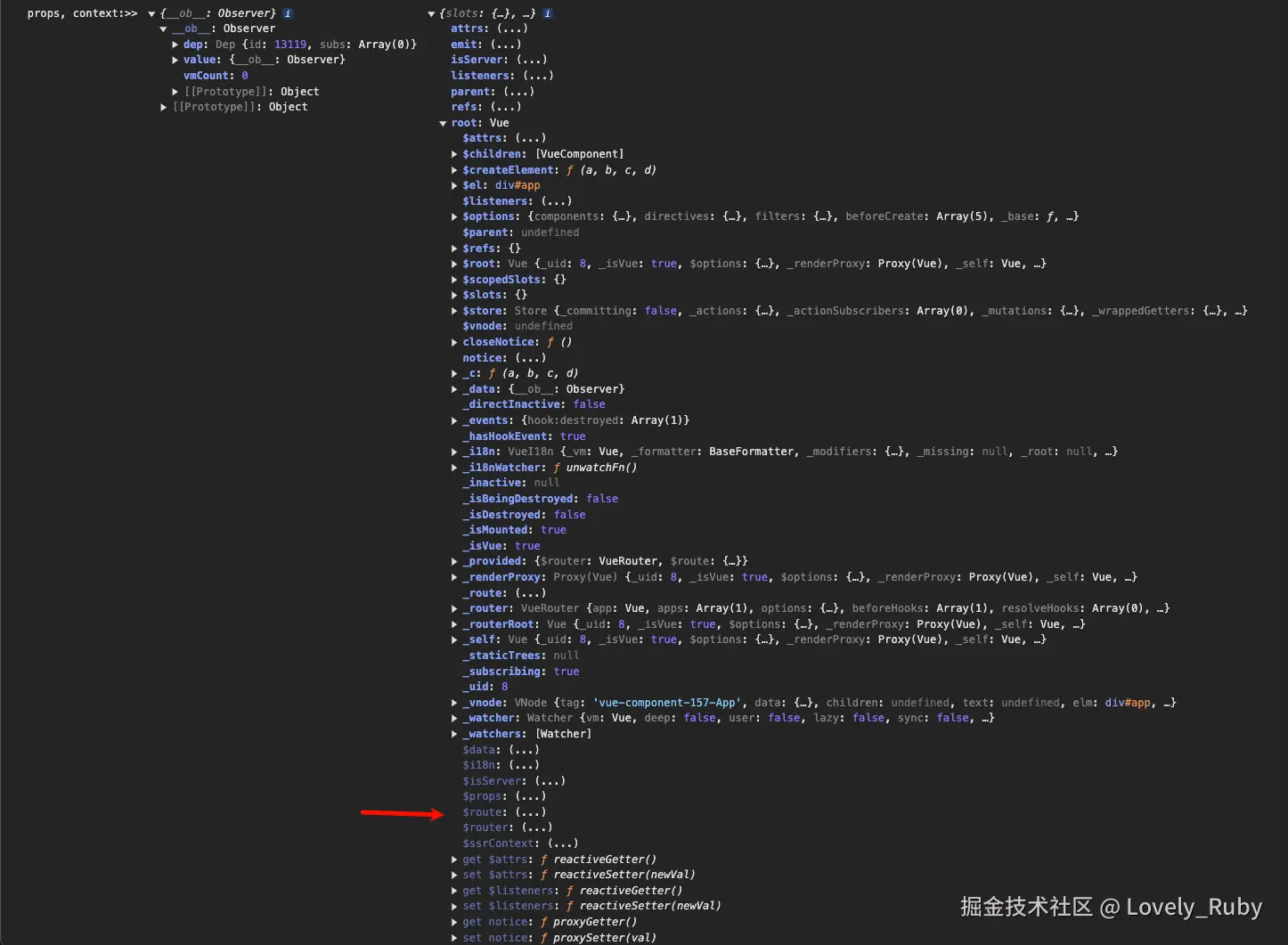
Task: Invoke the notice: (...) getter under root
Action: coord(530,358)
